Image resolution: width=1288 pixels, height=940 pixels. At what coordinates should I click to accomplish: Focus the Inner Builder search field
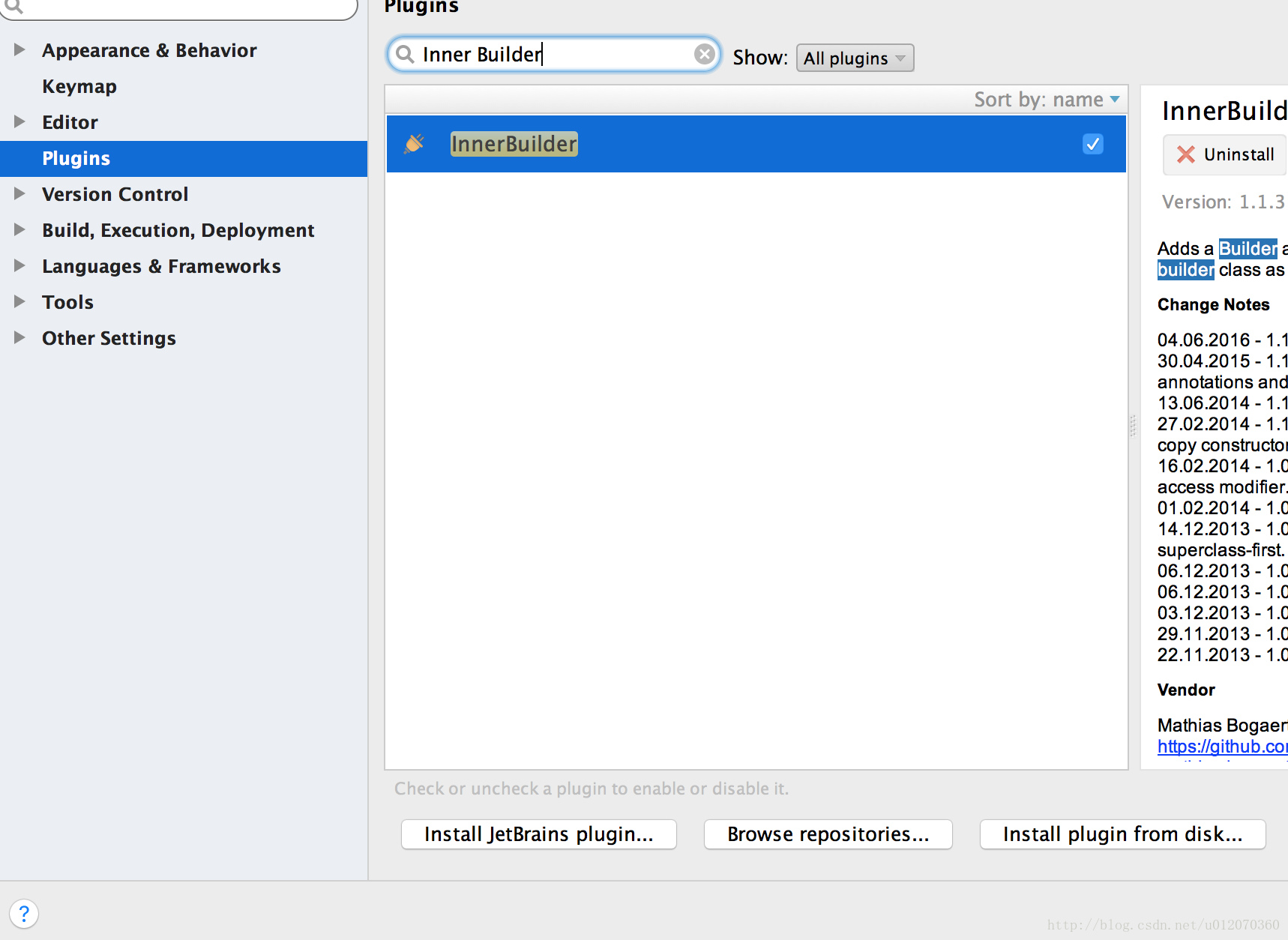tap(554, 54)
